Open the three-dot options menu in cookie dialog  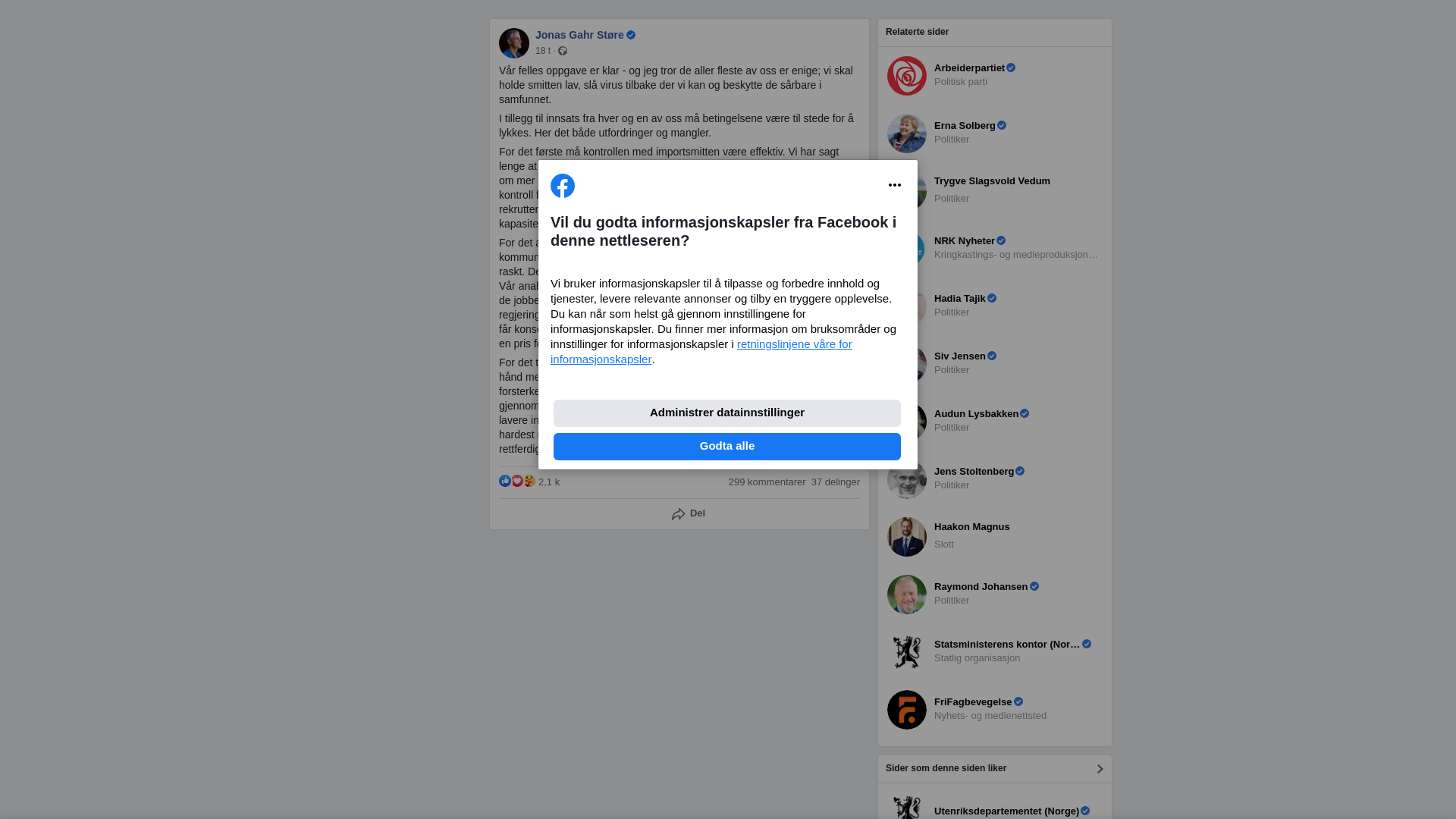(x=895, y=185)
